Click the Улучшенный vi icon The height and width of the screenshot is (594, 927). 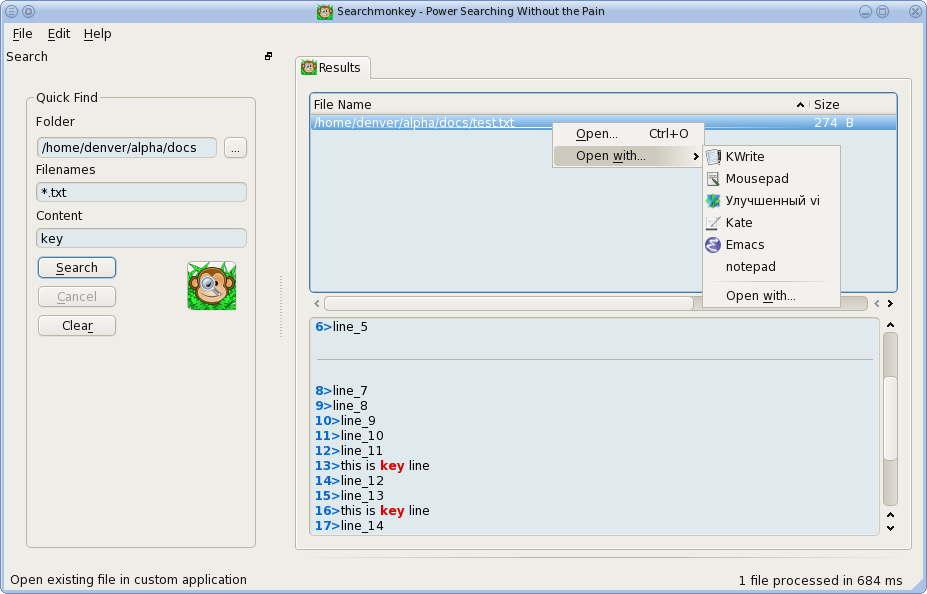click(713, 201)
